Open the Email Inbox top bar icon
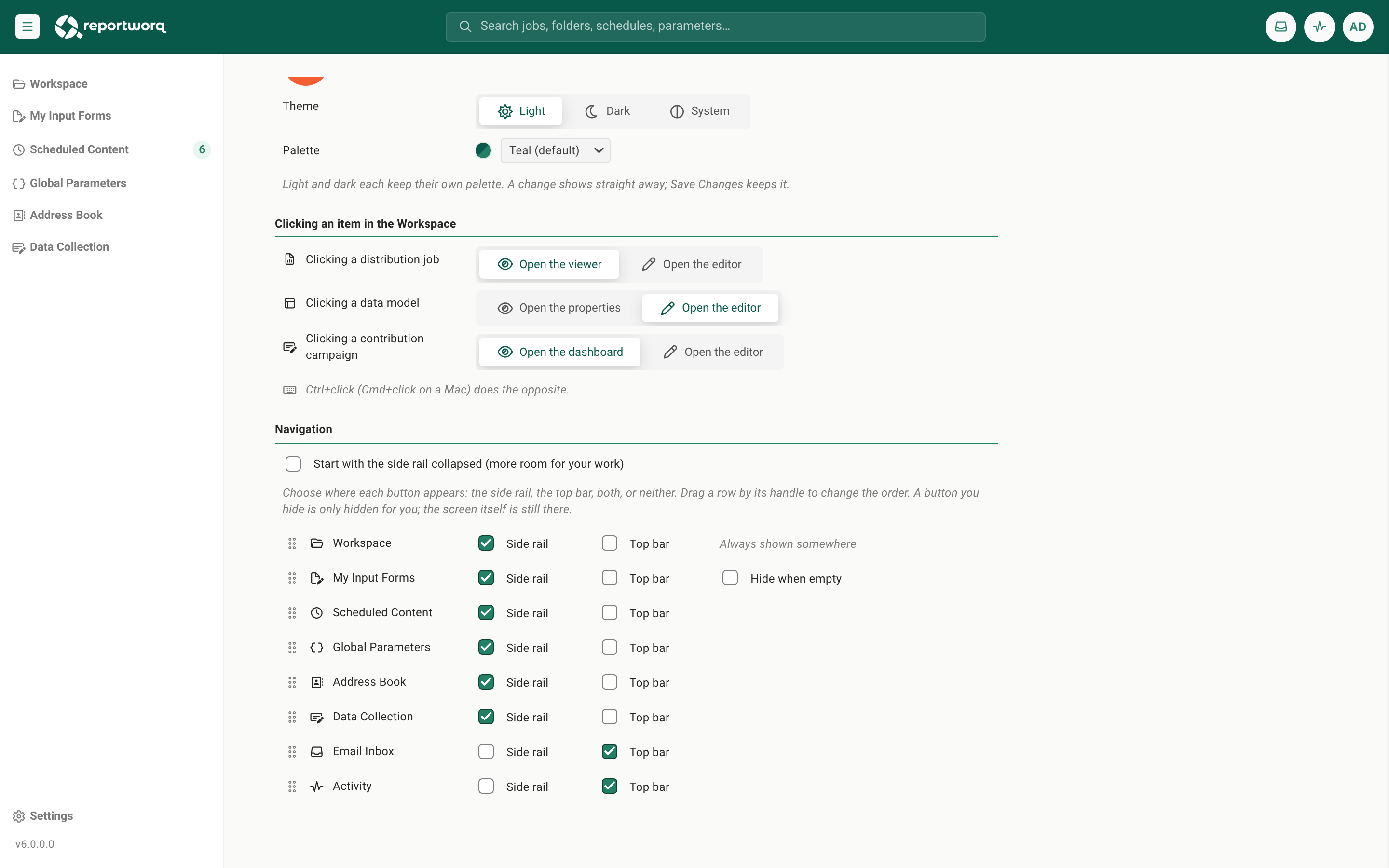 [1280, 27]
